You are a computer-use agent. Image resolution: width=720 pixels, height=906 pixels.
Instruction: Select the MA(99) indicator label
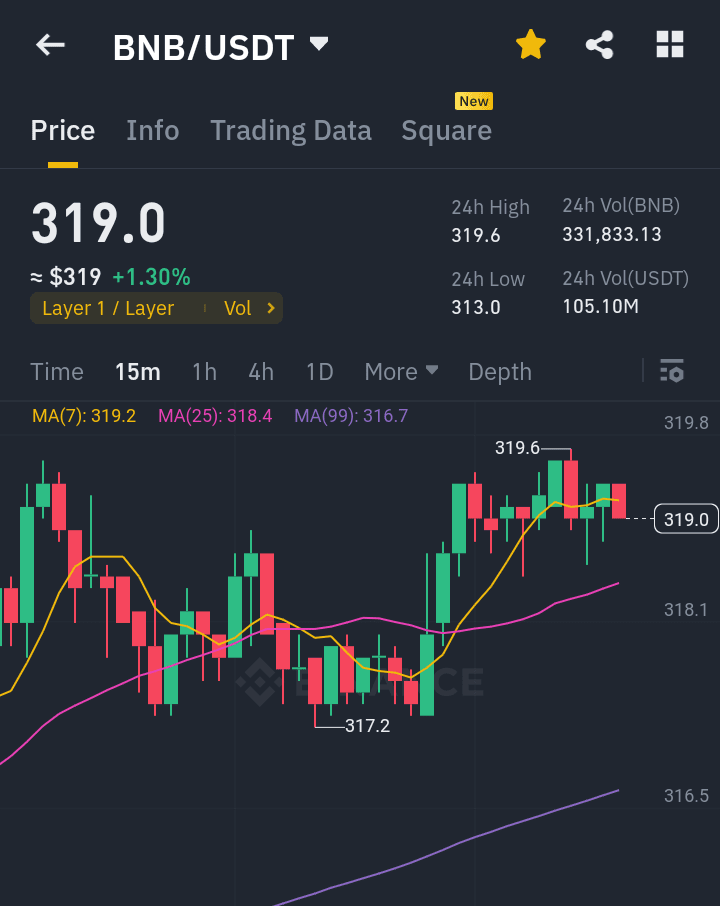coord(351,413)
